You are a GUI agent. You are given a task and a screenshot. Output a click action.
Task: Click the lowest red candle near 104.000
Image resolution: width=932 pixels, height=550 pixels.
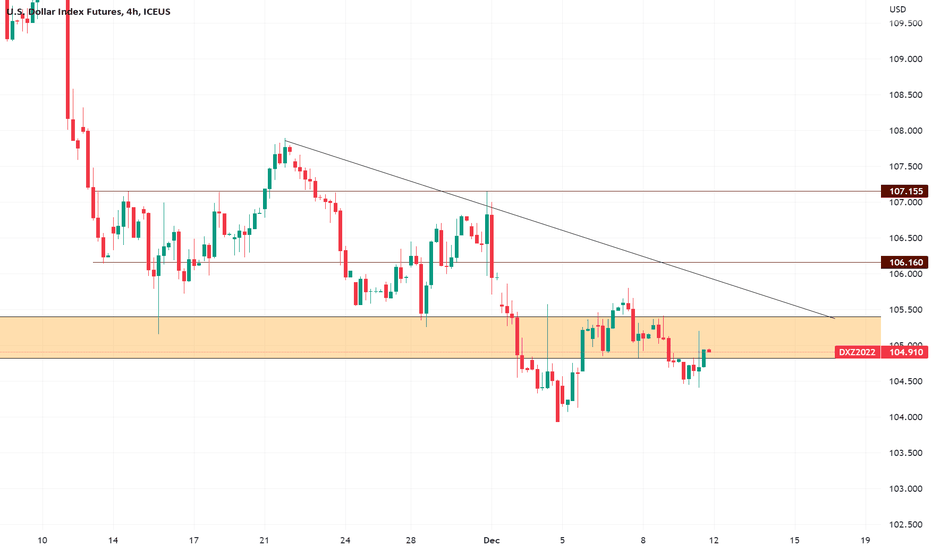(558, 401)
